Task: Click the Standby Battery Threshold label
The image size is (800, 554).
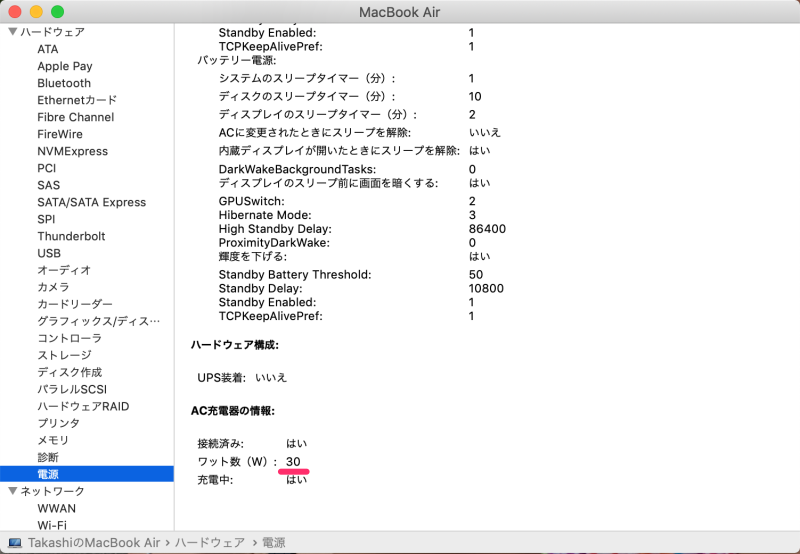Action: click(295, 275)
